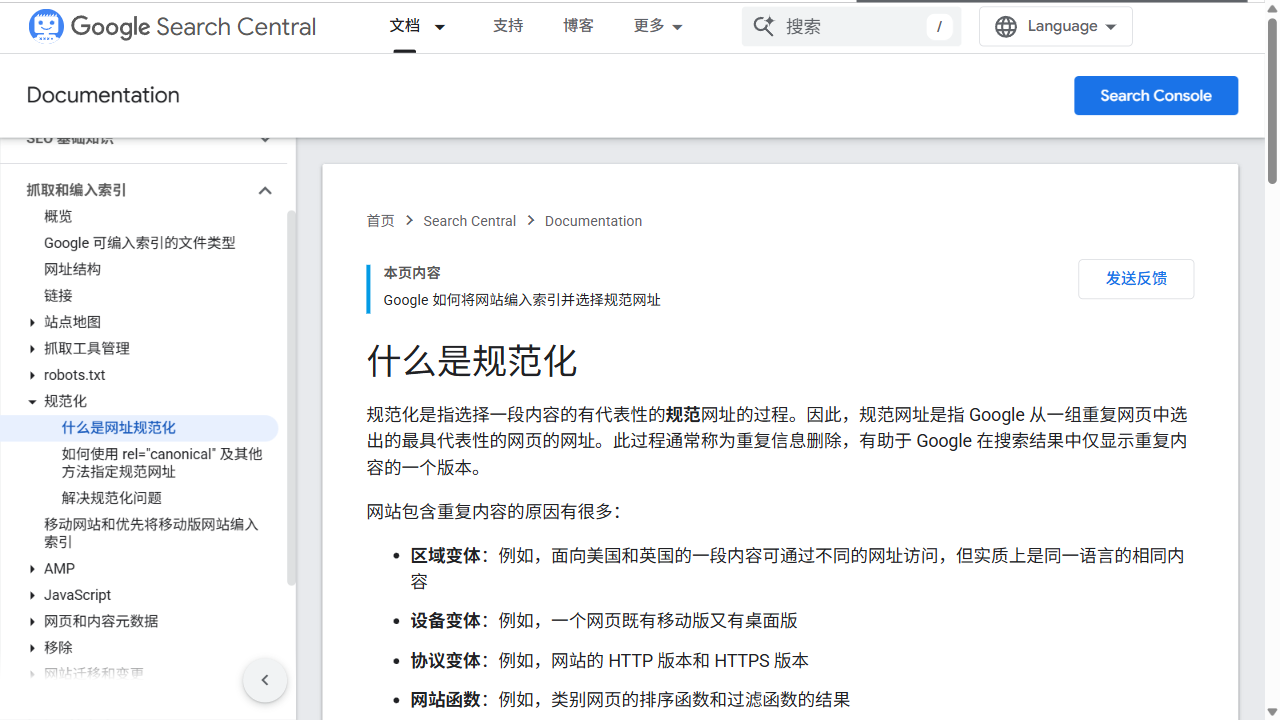Screen dimensions: 1280x720
Task: Collapse the sidebar using the left chevron button
Action: pos(264,679)
